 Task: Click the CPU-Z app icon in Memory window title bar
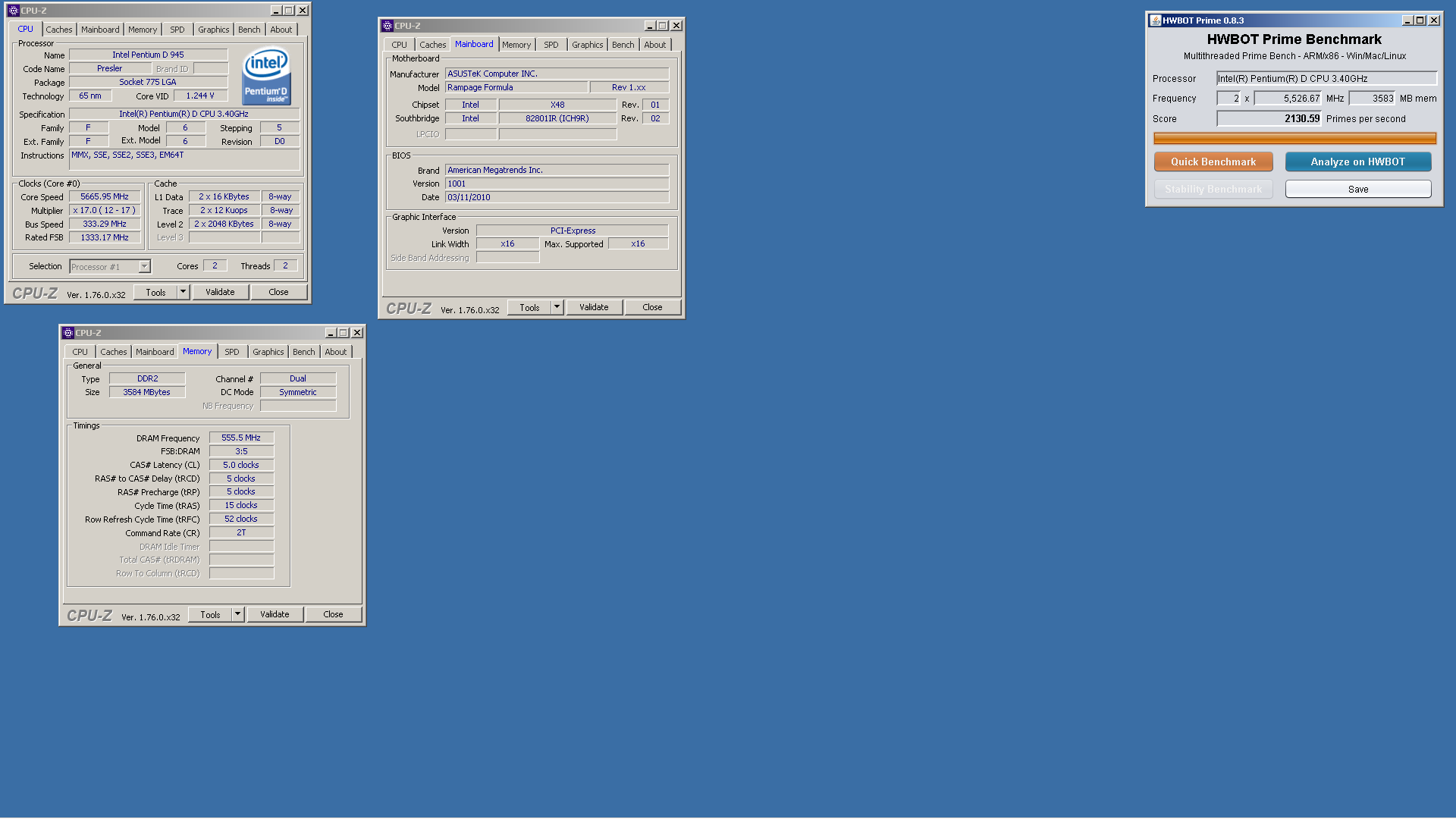pyautogui.click(x=67, y=333)
